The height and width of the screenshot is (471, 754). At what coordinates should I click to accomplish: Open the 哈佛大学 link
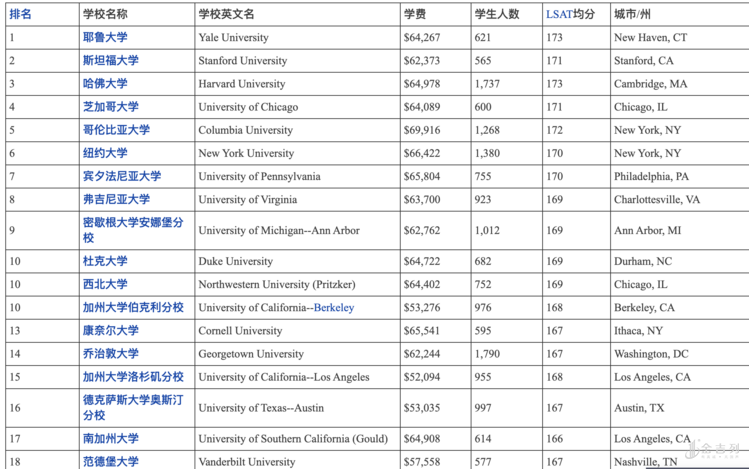(x=104, y=84)
